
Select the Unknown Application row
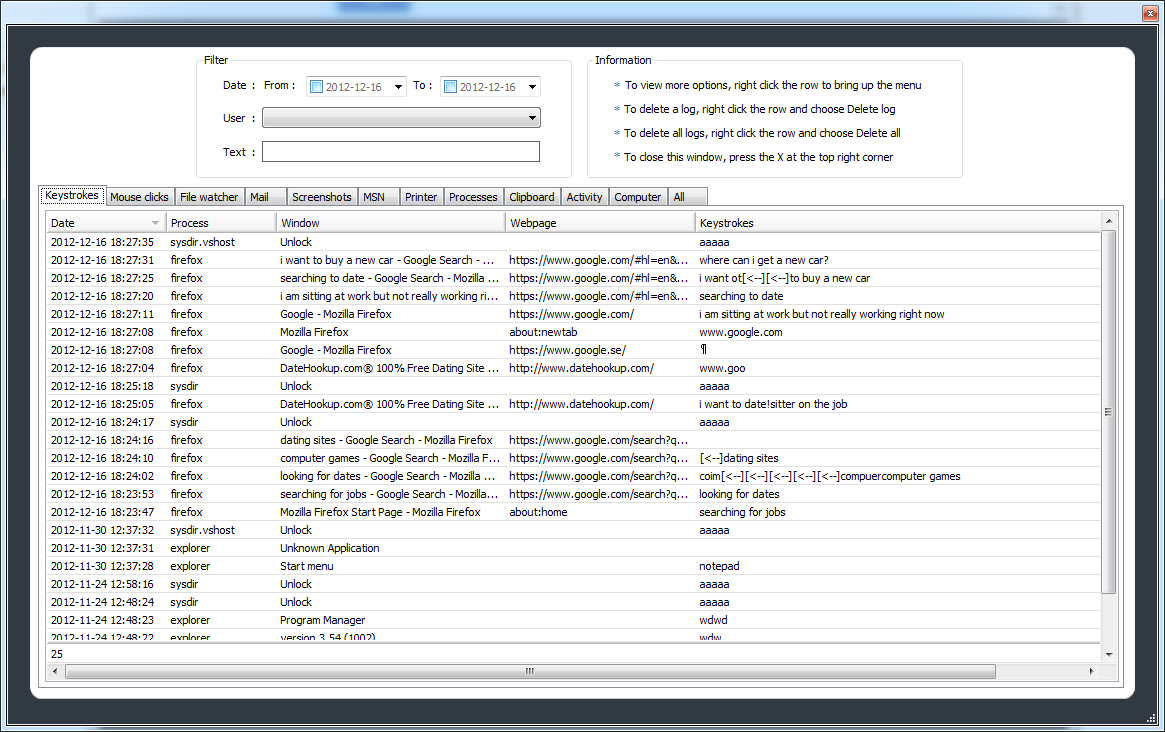click(573, 548)
